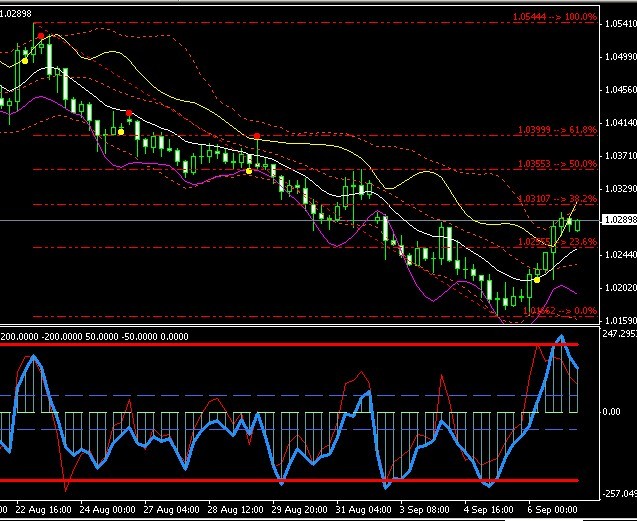Click the 1.05410 price axis value
This screenshot has height=521, width=637.
click(620, 24)
